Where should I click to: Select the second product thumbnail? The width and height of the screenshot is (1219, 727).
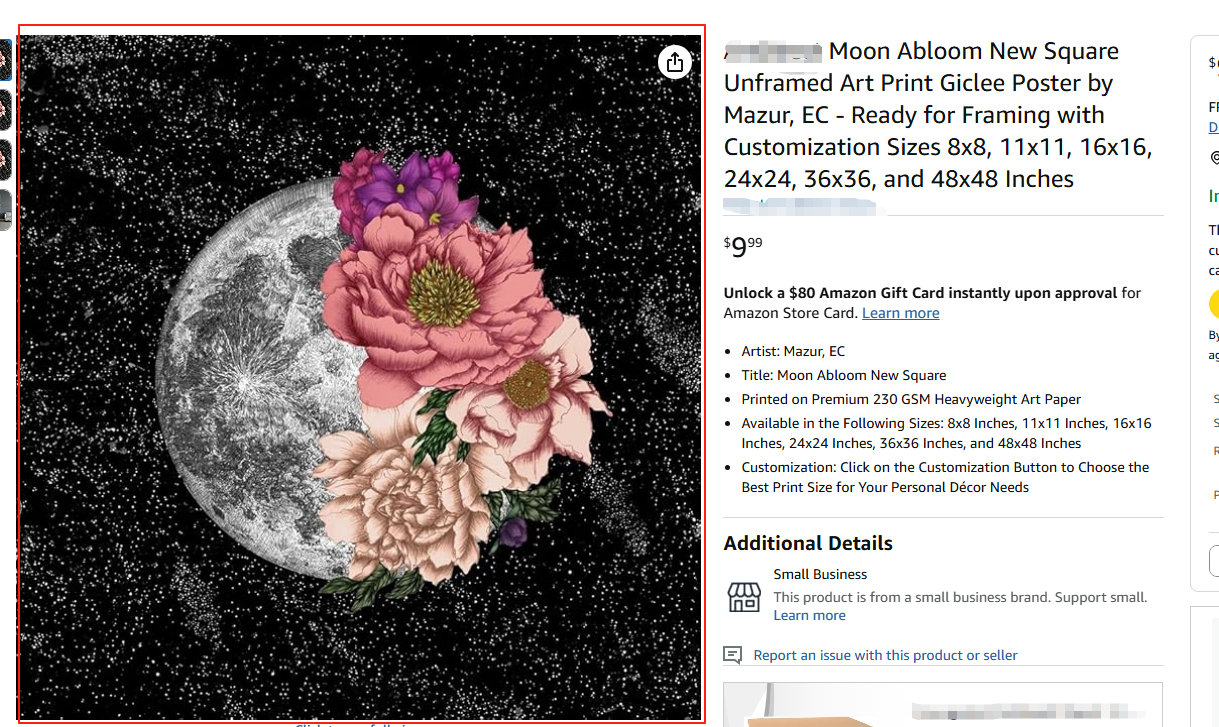pos(5,110)
